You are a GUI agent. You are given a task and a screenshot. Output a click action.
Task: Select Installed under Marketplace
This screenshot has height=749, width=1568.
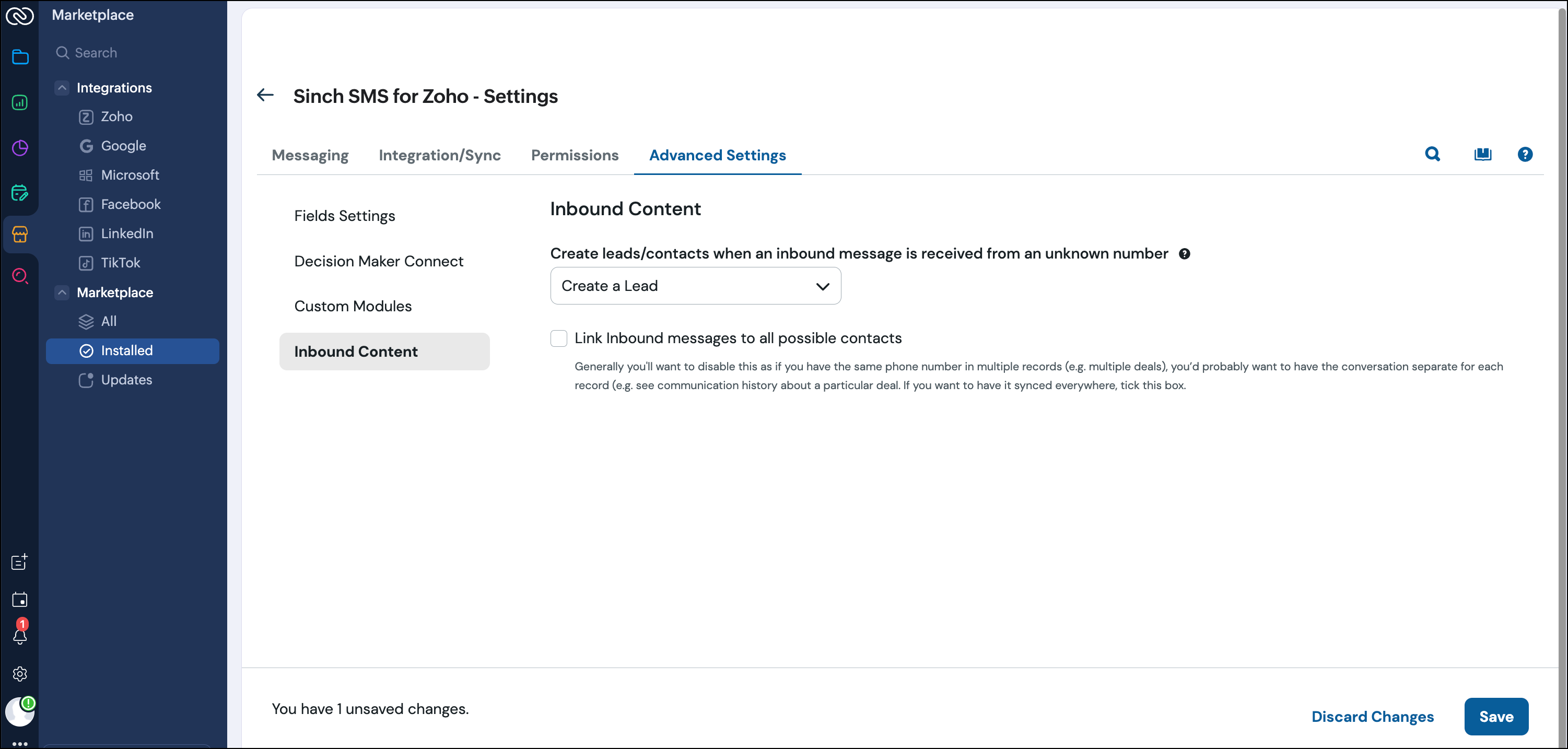[133, 351]
